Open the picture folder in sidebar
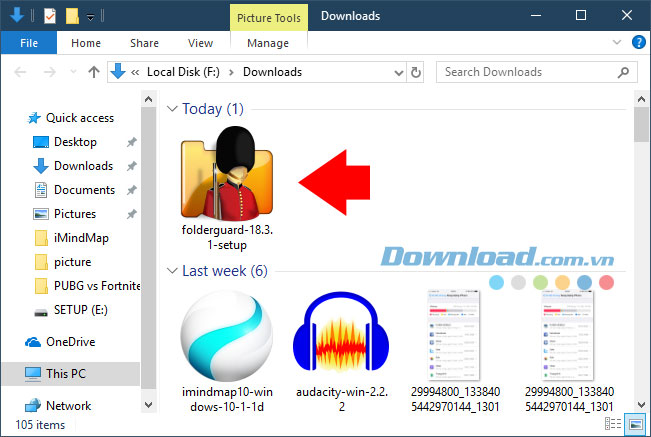This screenshot has width=651, height=437. 63,262
